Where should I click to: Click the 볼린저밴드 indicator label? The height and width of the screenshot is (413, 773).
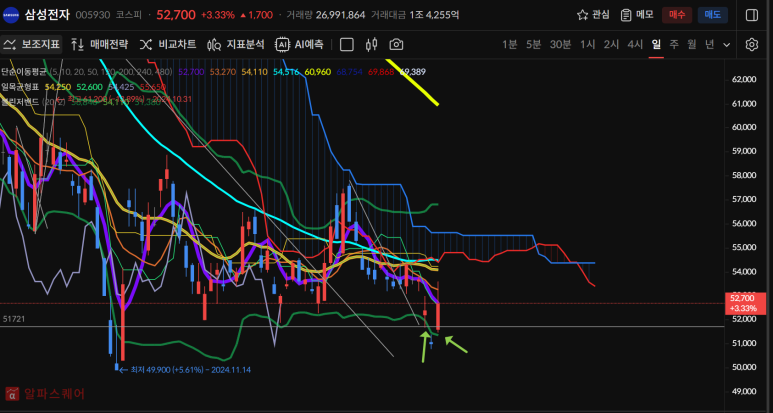(x=20, y=101)
